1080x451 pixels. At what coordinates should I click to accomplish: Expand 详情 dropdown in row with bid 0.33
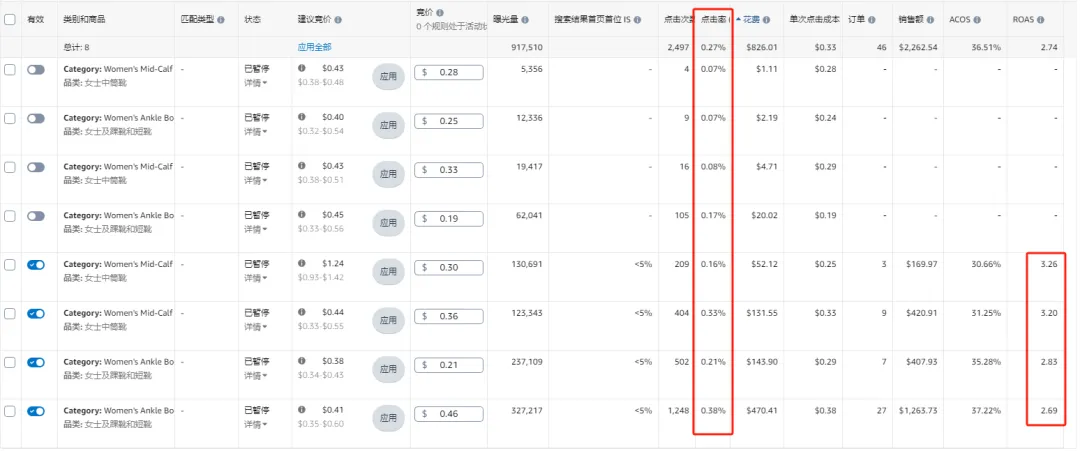tap(254, 180)
